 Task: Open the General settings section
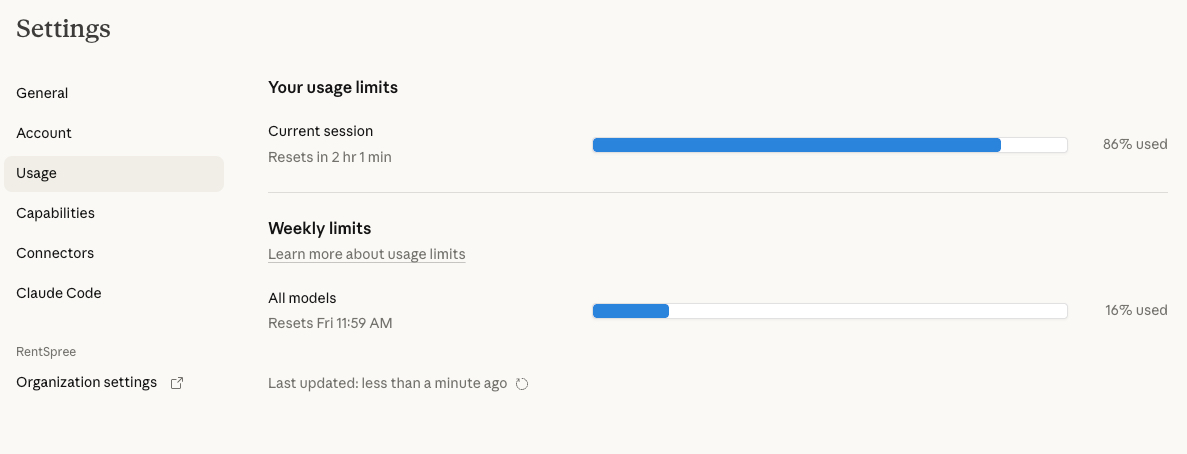pyautogui.click(x=42, y=93)
